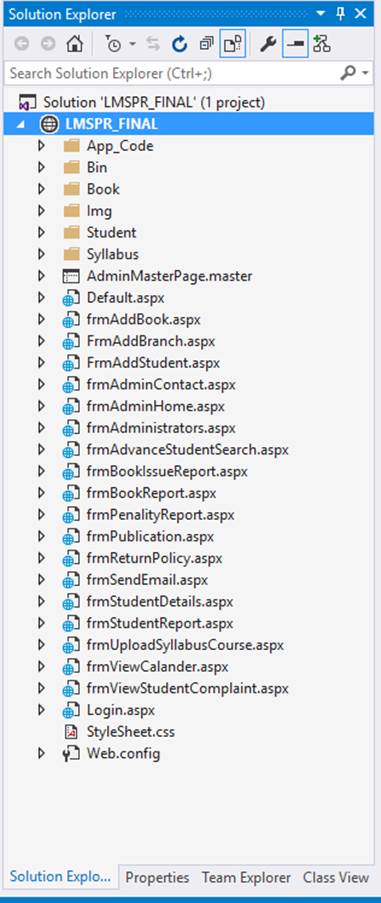This screenshot has height=903, width=381.
Task: Click the Syllabus folder icon
Action: click(71, 254)
